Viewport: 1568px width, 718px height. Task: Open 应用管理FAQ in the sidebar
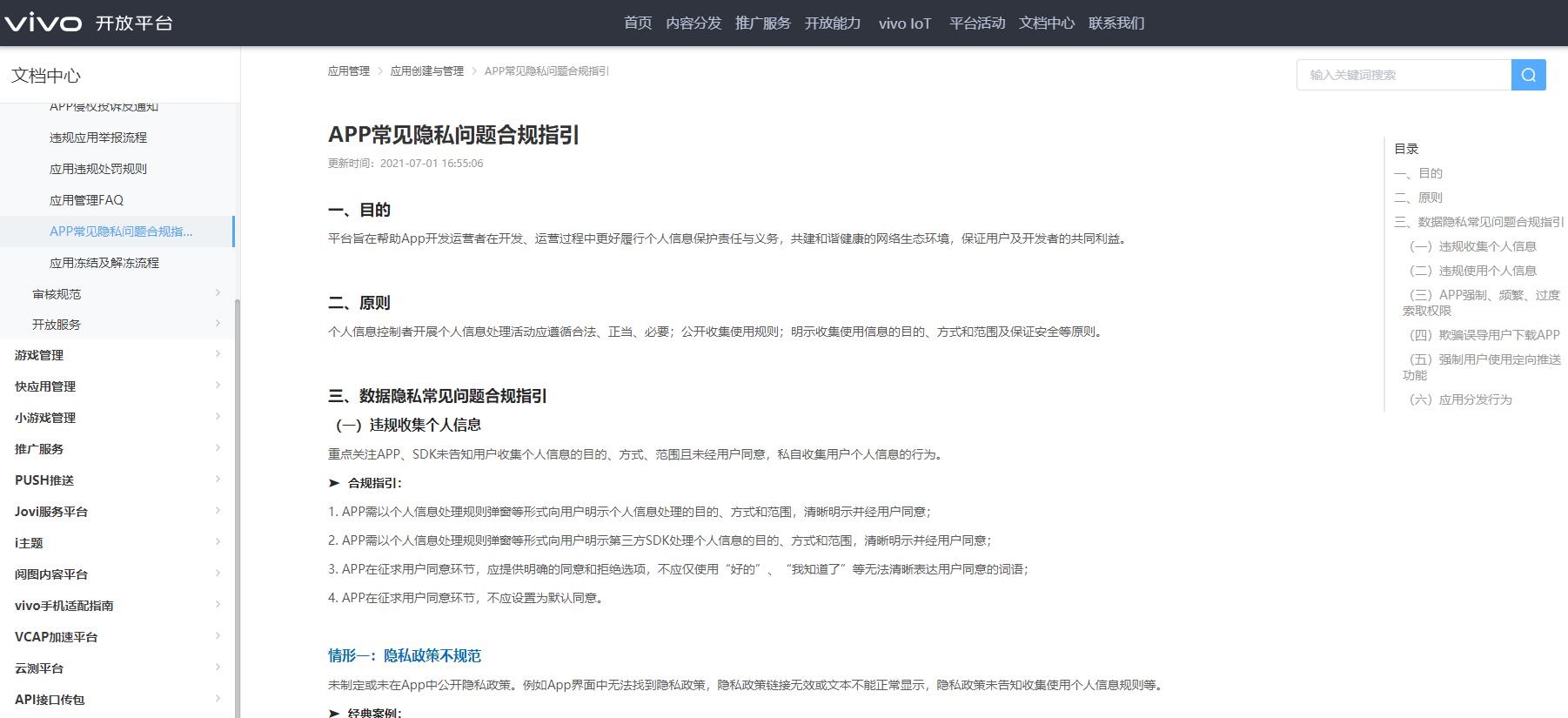(x=87, y=200)
